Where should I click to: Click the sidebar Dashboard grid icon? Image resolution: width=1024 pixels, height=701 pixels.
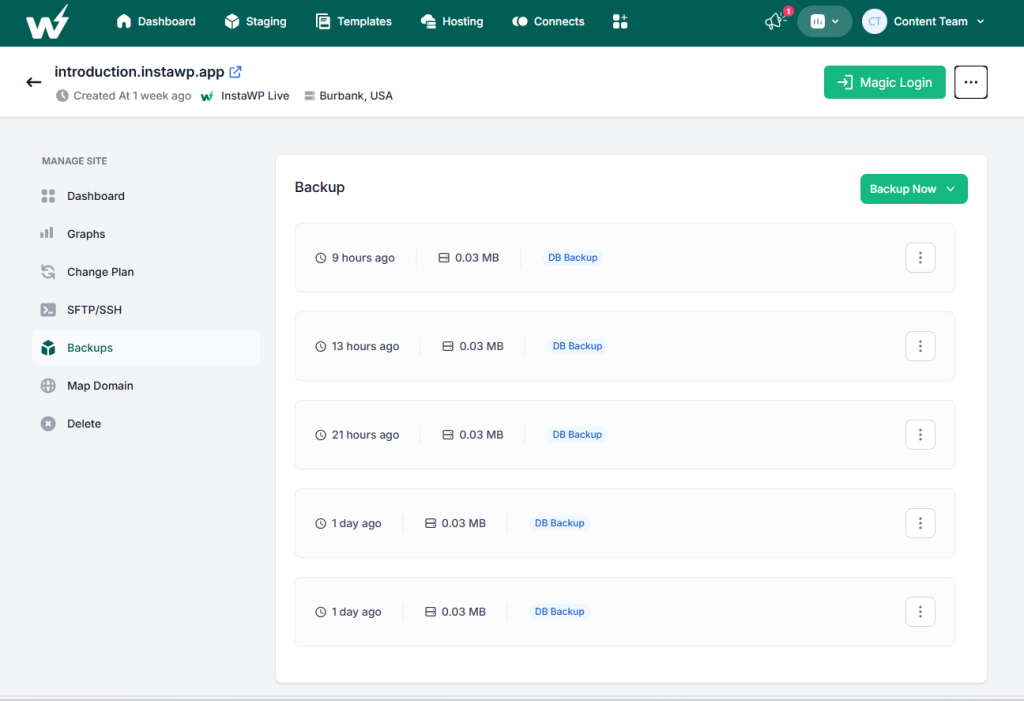pyautogui.click(x=48, y=196)
